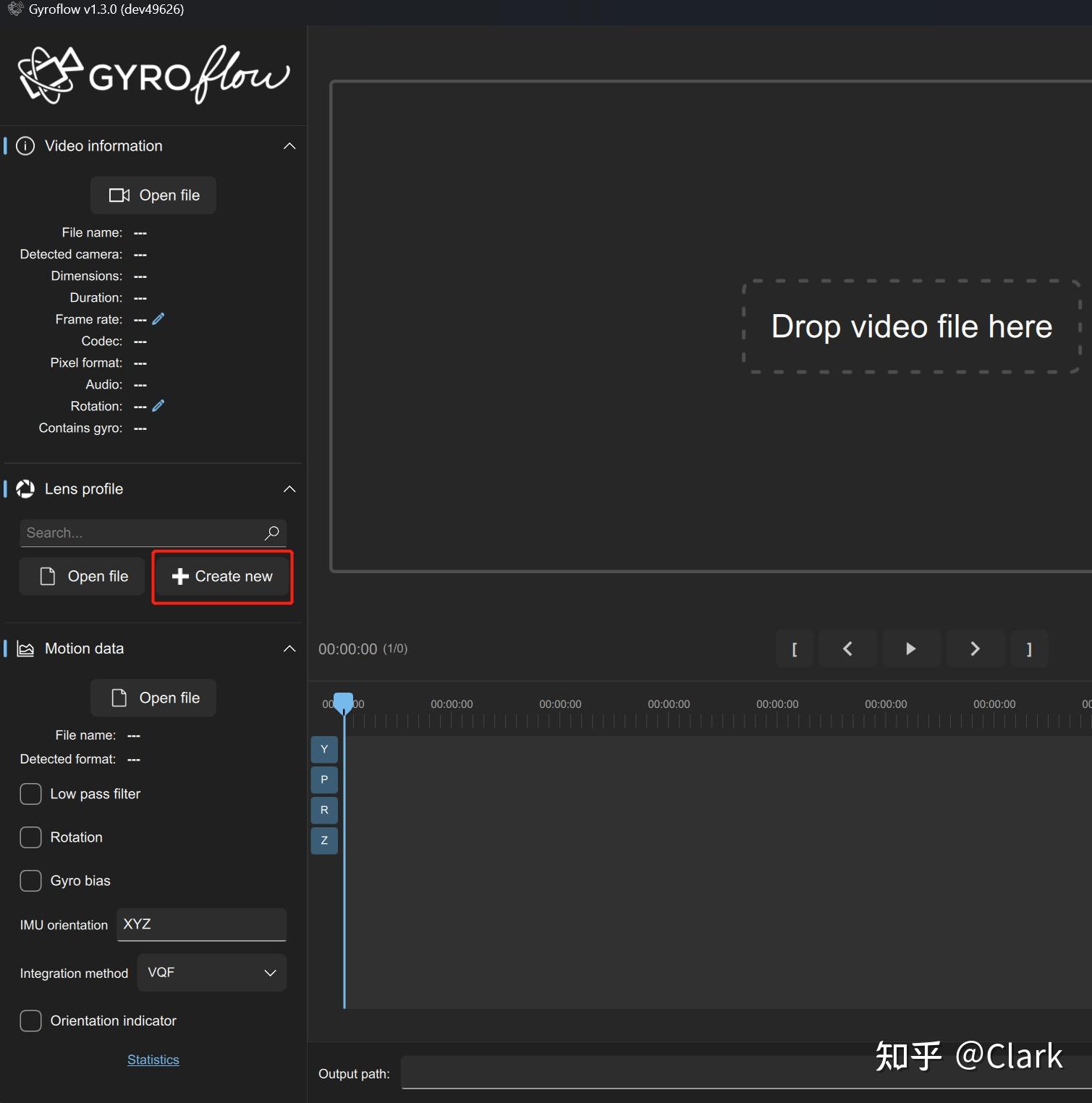Toggle the Y axis curve button

[x=323, y=749]
